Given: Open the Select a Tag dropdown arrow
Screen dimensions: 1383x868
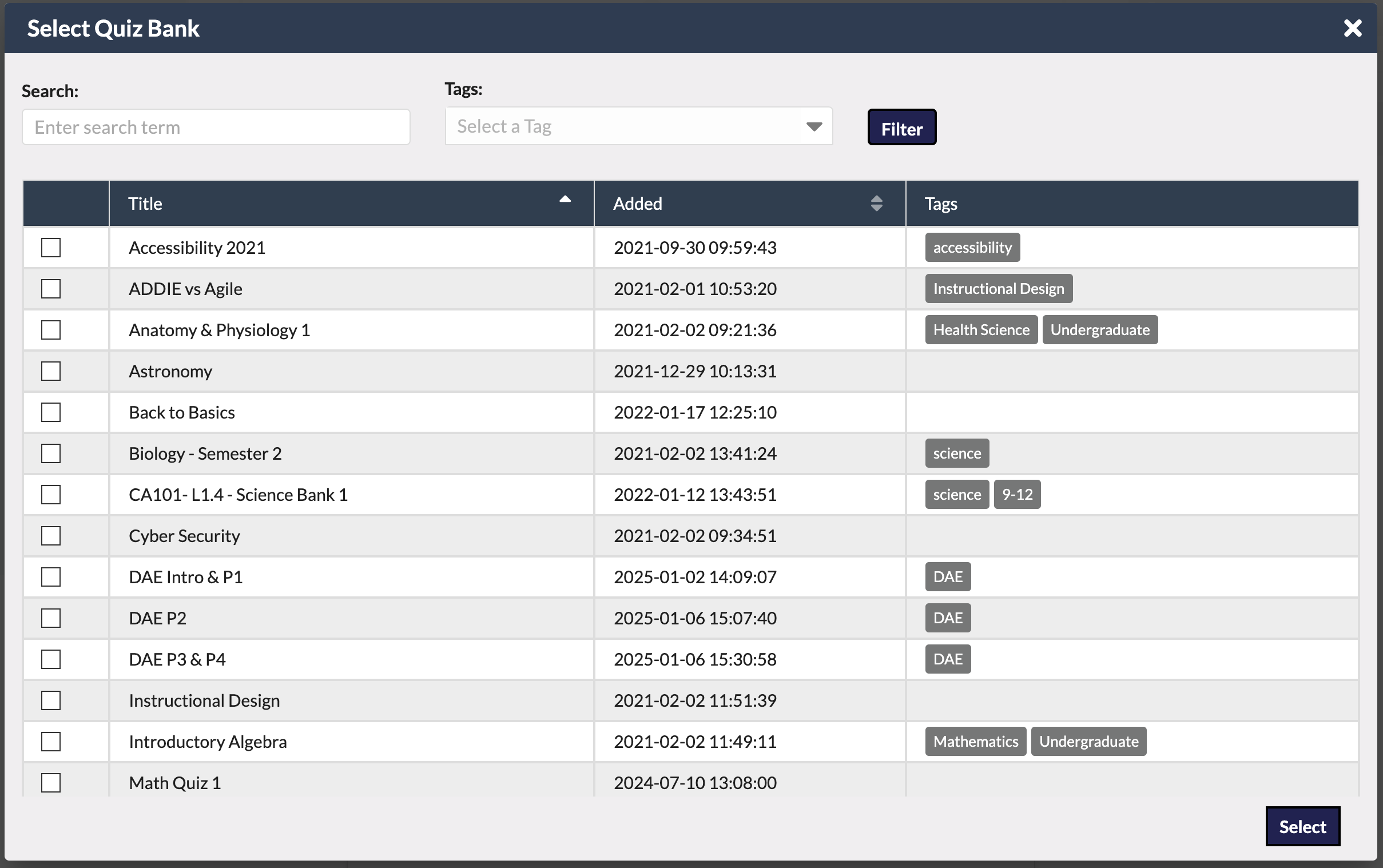Looking at the screenshot, I should pyautogui.click(x=813, y=126).
